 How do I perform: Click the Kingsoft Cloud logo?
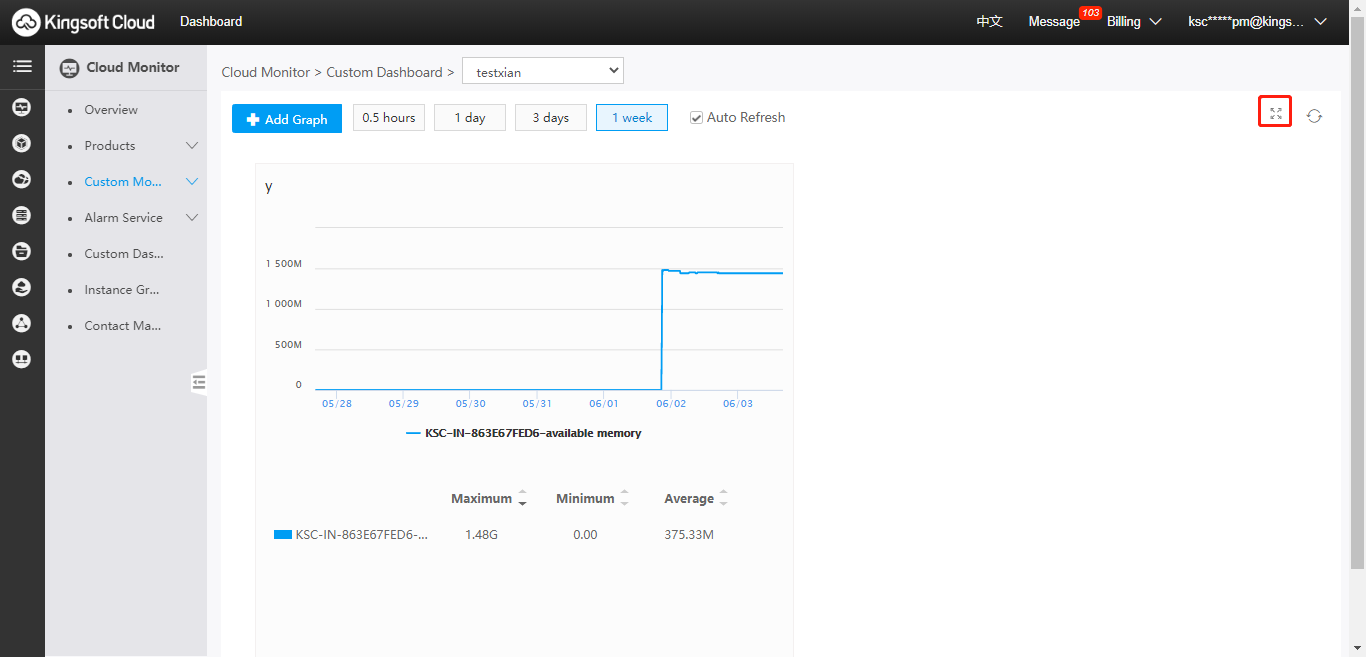click(x=84, y=21)
